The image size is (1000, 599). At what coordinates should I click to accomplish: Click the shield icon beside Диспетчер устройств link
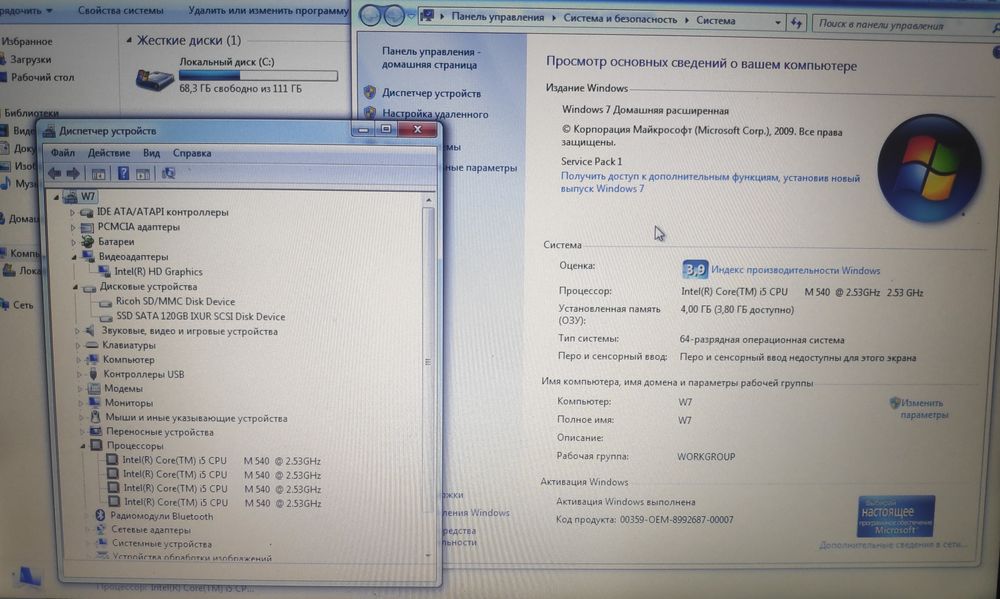(x=370, y=92)
